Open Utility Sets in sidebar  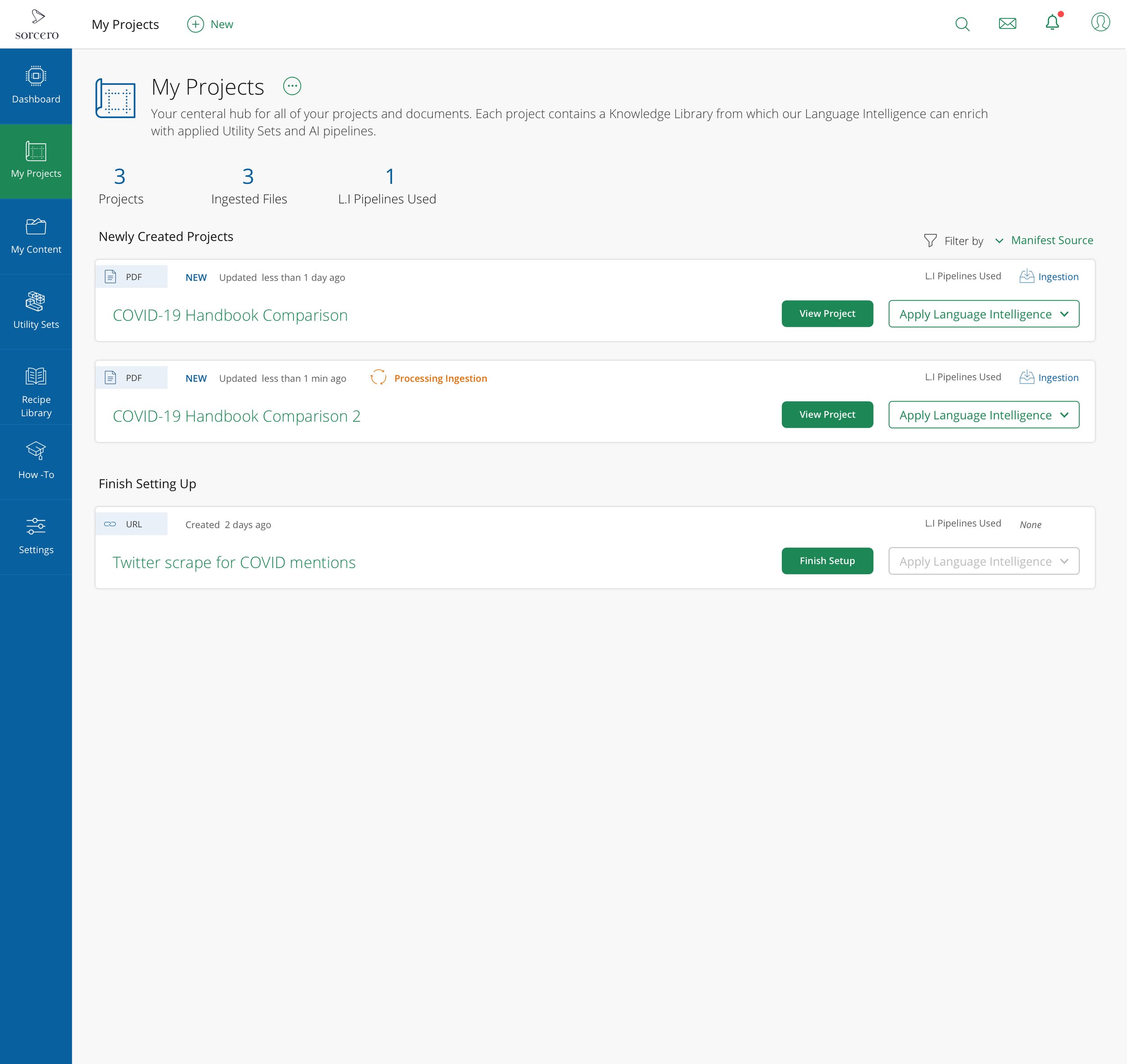click(x=36, y=311)
